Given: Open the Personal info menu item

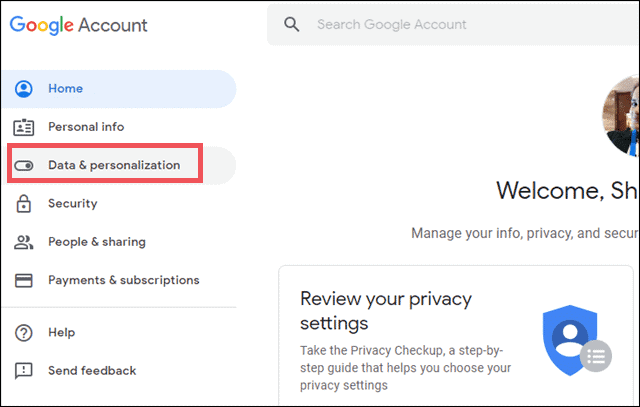Looking at the screenshot, I should point(86,127).
